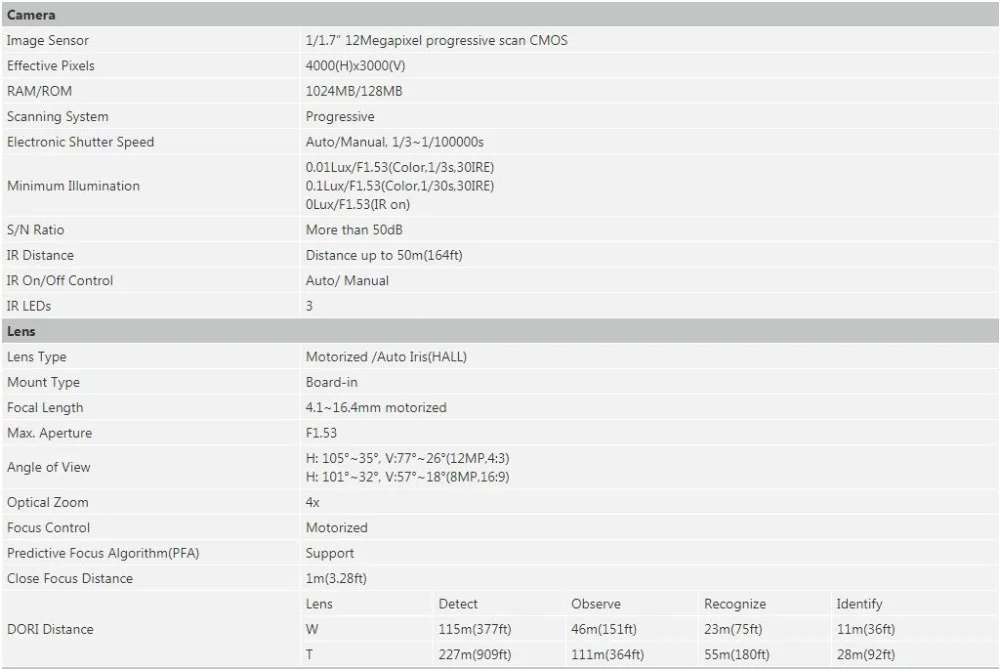Select the RAM/ROM value 1024MB/128MB
This screenshot has width=1000, height=669.
tap(354, 91)
